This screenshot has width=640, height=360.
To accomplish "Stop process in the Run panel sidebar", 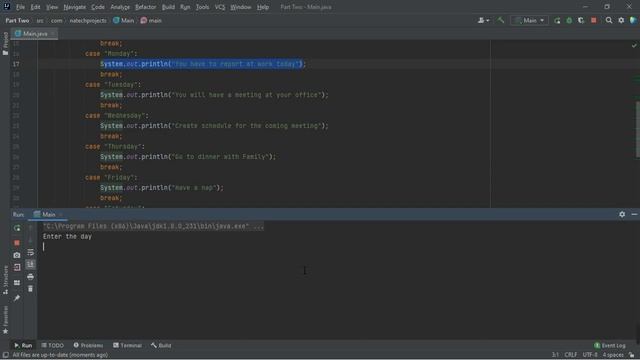I will (x=17, y=242).
